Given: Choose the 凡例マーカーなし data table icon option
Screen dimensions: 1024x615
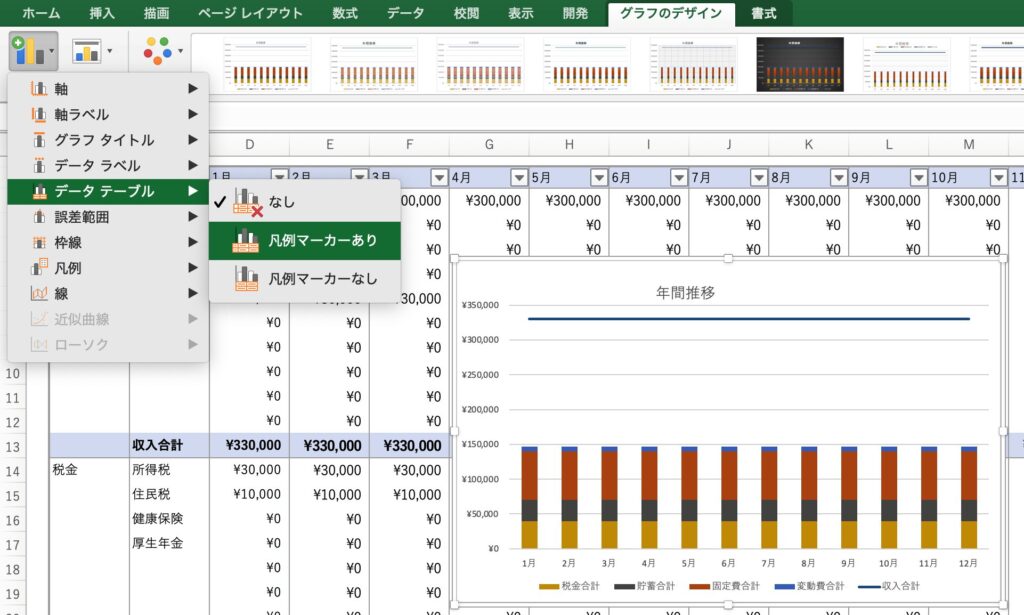Looking at the screenshot, I should tap(246, 278).
